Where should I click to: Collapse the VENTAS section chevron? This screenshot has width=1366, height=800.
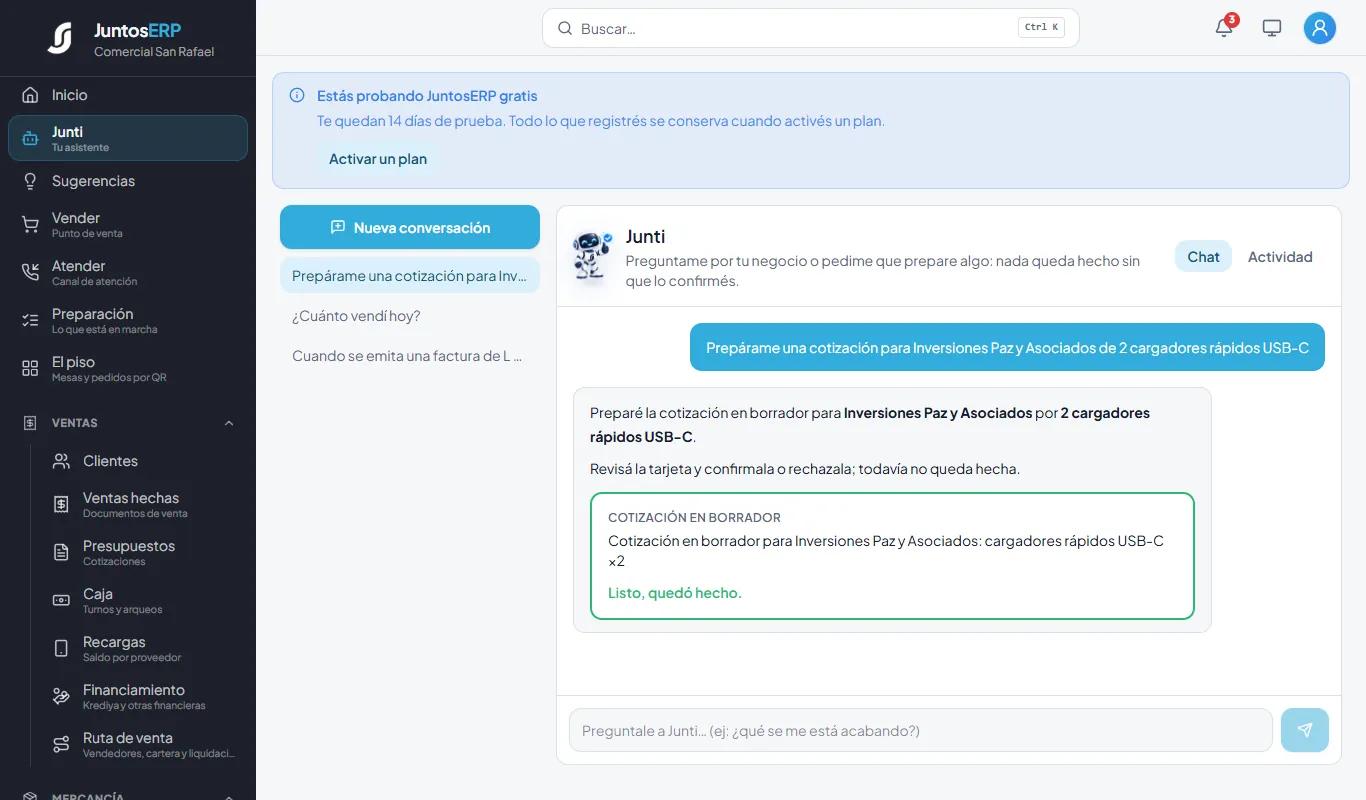click(229, 423)
